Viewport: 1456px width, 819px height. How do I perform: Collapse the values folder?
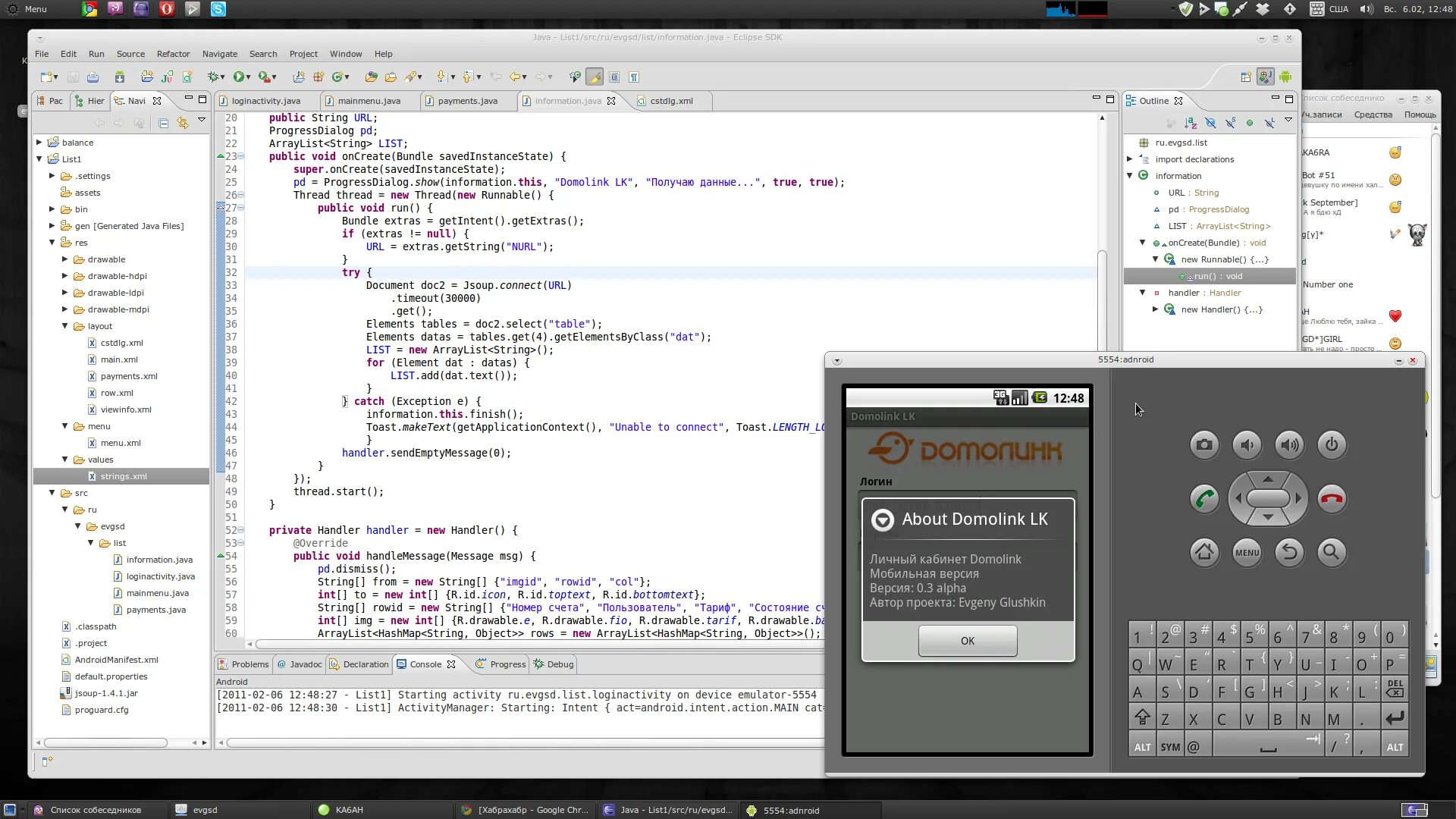click(65, 460)
